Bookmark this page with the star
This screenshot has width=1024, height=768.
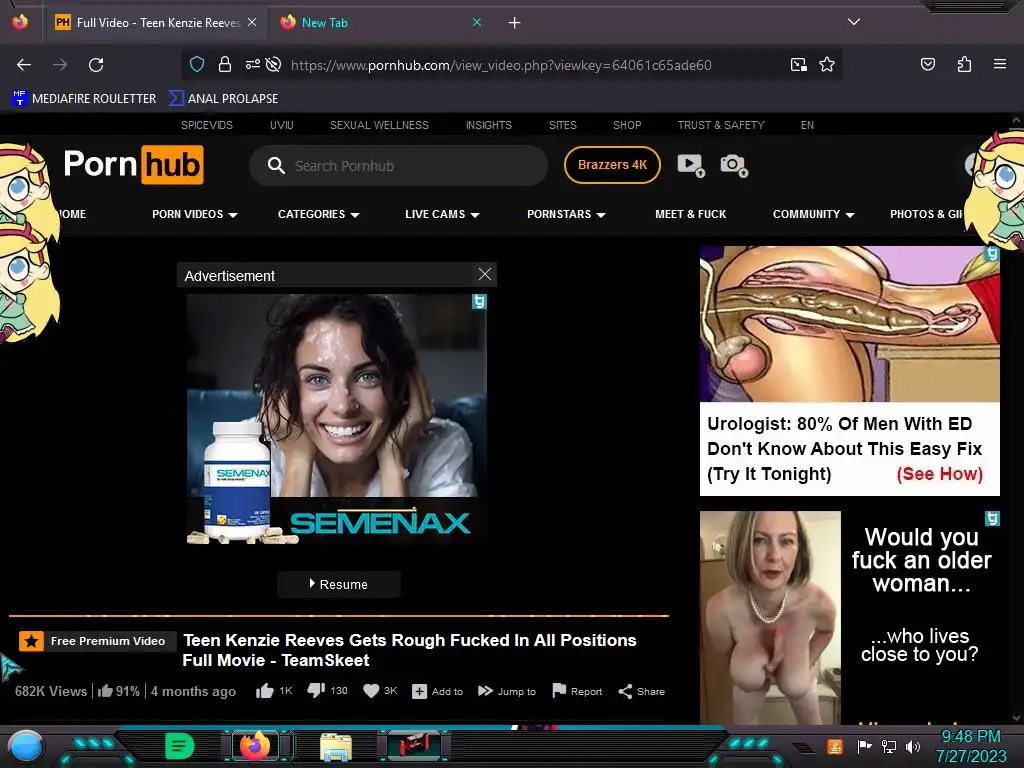827,64
